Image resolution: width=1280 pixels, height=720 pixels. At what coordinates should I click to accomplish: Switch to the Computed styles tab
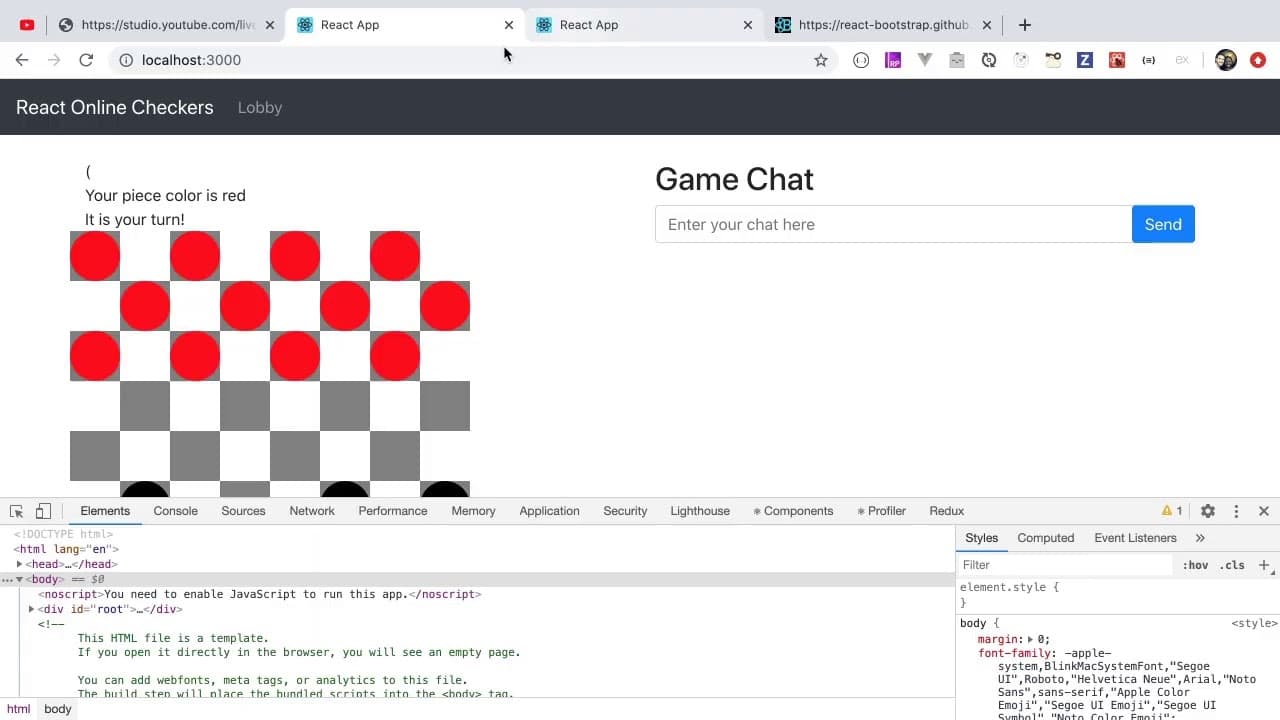click(1045, 538)
